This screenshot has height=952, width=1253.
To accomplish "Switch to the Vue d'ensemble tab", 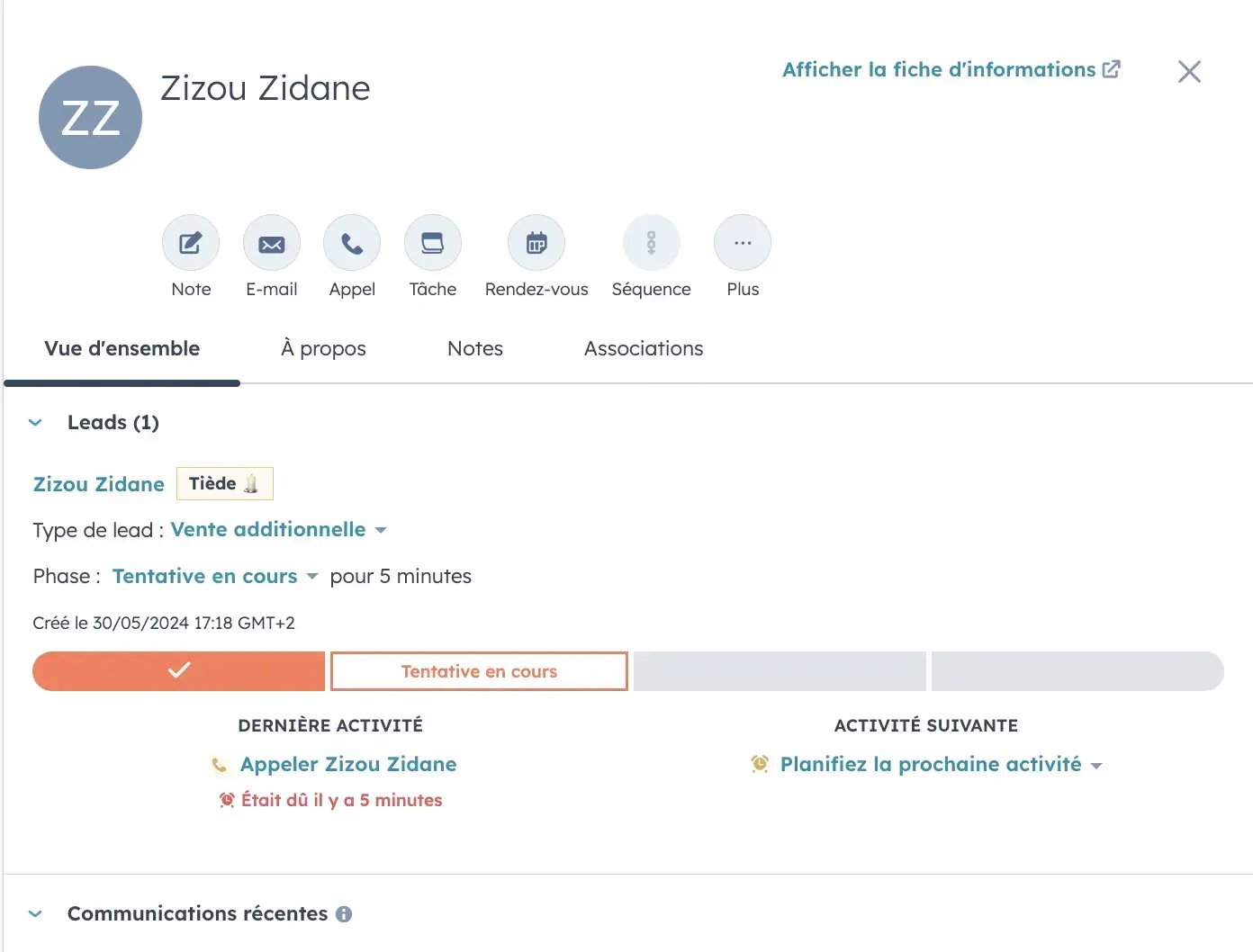I will point(122,348).
